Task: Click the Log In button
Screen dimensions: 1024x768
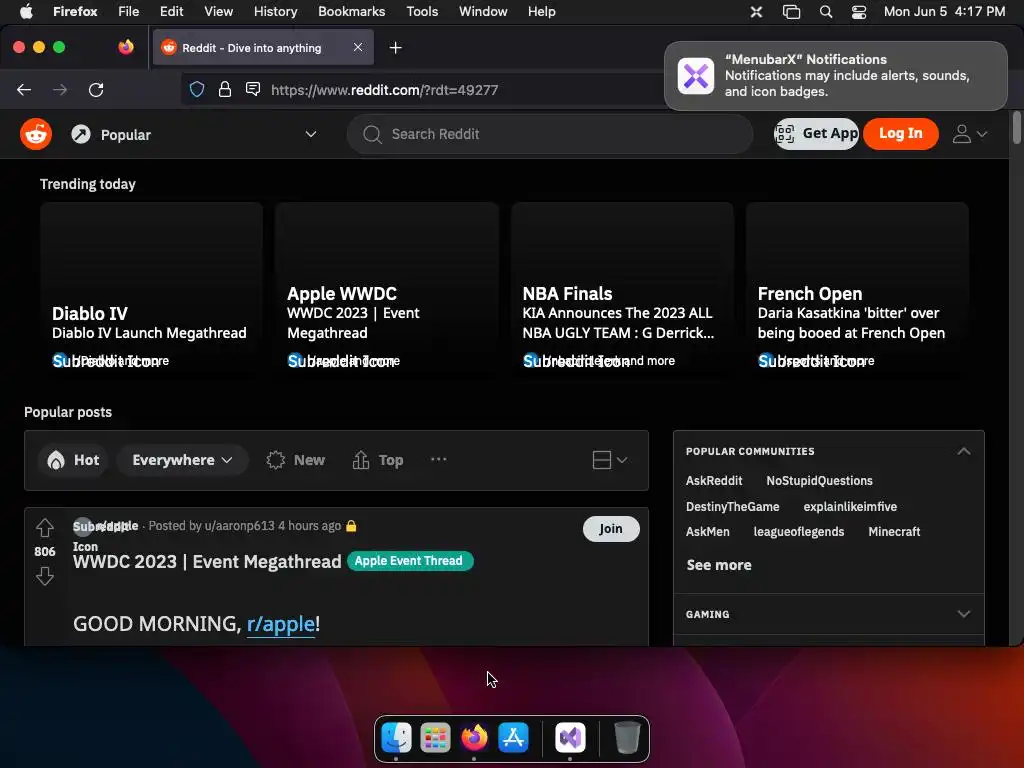Action: coord(901,134)
